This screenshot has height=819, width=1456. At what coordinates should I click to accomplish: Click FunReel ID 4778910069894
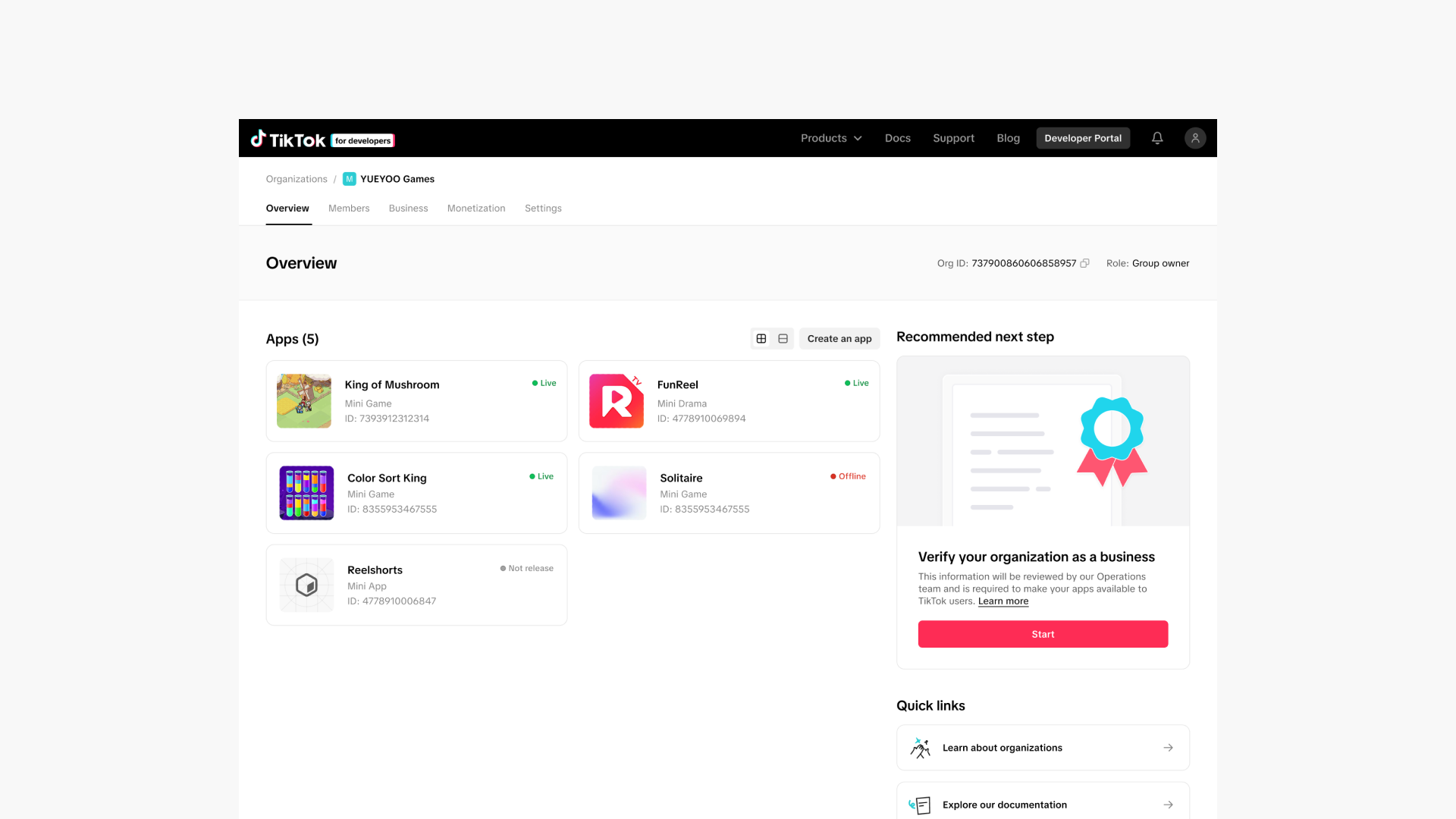point(701,419)
